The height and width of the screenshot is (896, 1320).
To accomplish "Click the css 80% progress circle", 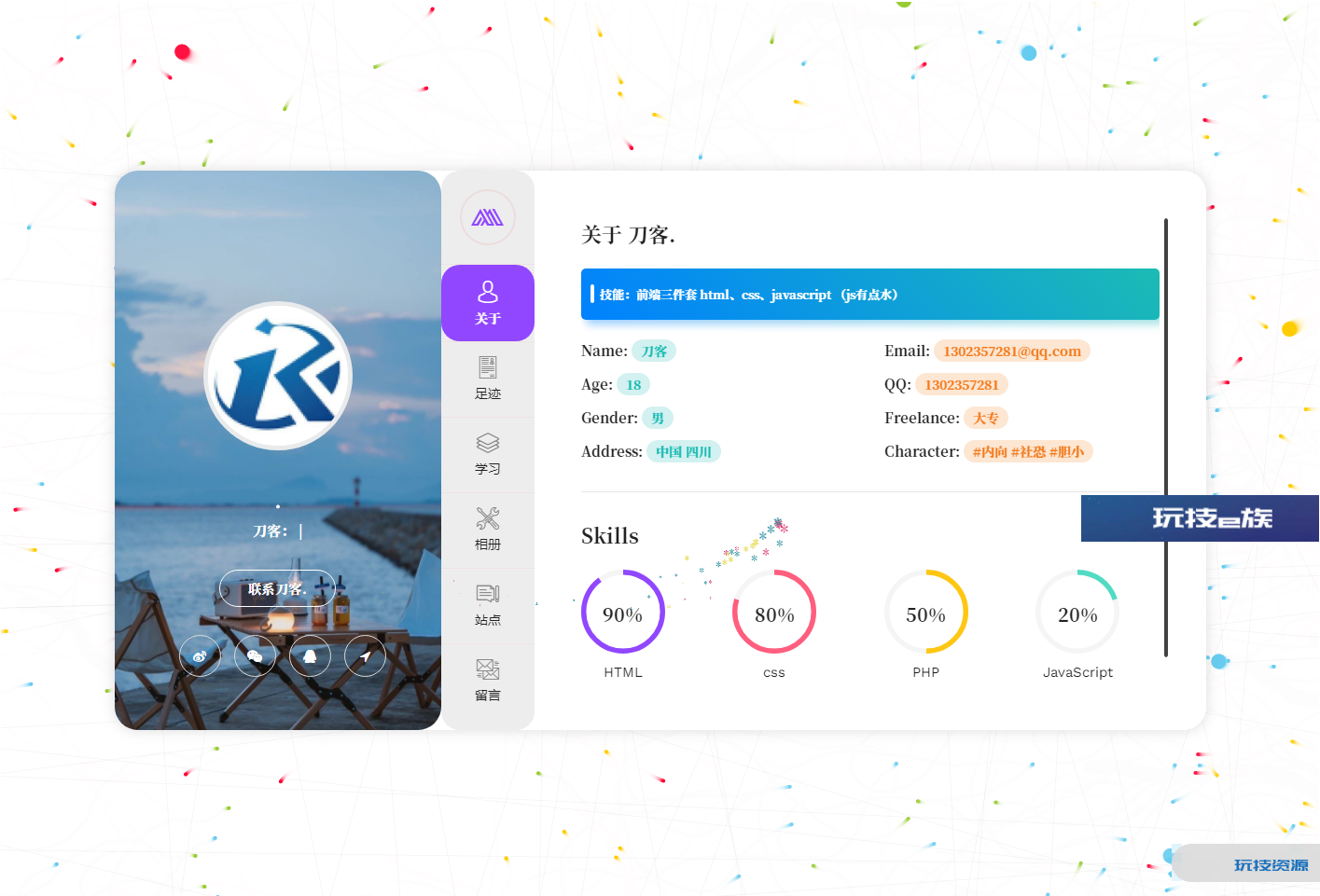I will (774, 612).
